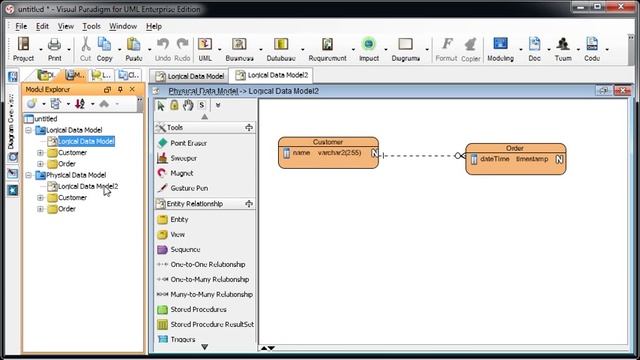
Task: Open the Diagrams toolbar button
Action: 405,49
